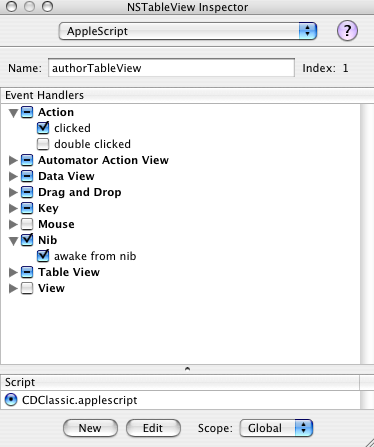
Task: Click the New script button
Action: coord(90,428)
